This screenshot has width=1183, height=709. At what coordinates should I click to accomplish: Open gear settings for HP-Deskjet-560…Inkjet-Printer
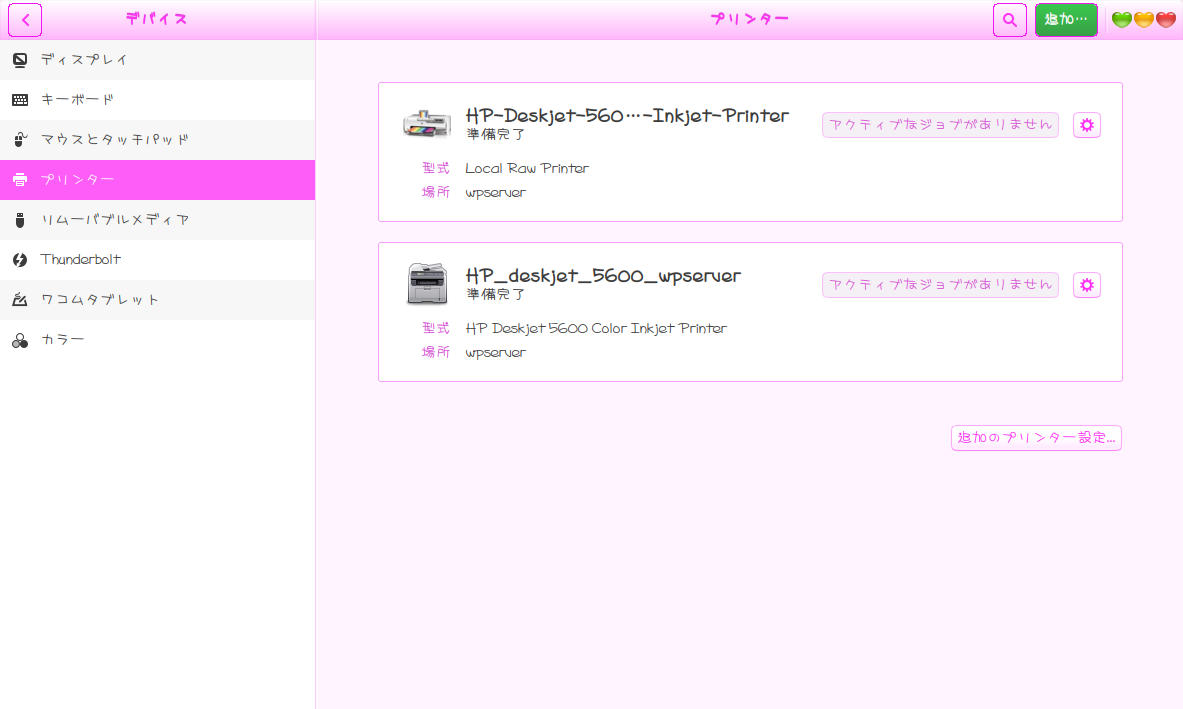point(1086,125)
